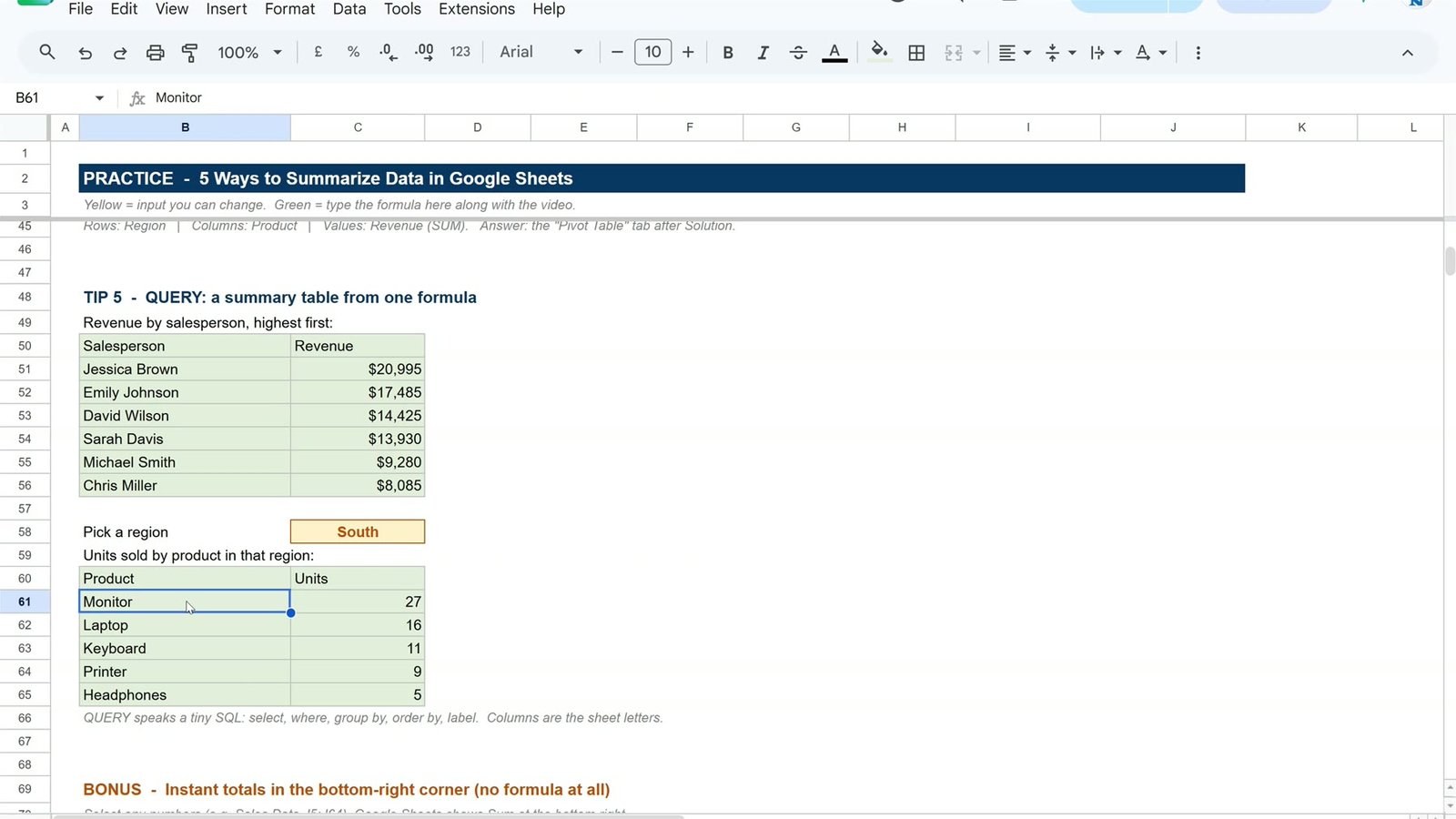Image resolution: width=1456 pixels, height=819 pixels.
Task: Select the Keyboard product cell
Action: 185,648
